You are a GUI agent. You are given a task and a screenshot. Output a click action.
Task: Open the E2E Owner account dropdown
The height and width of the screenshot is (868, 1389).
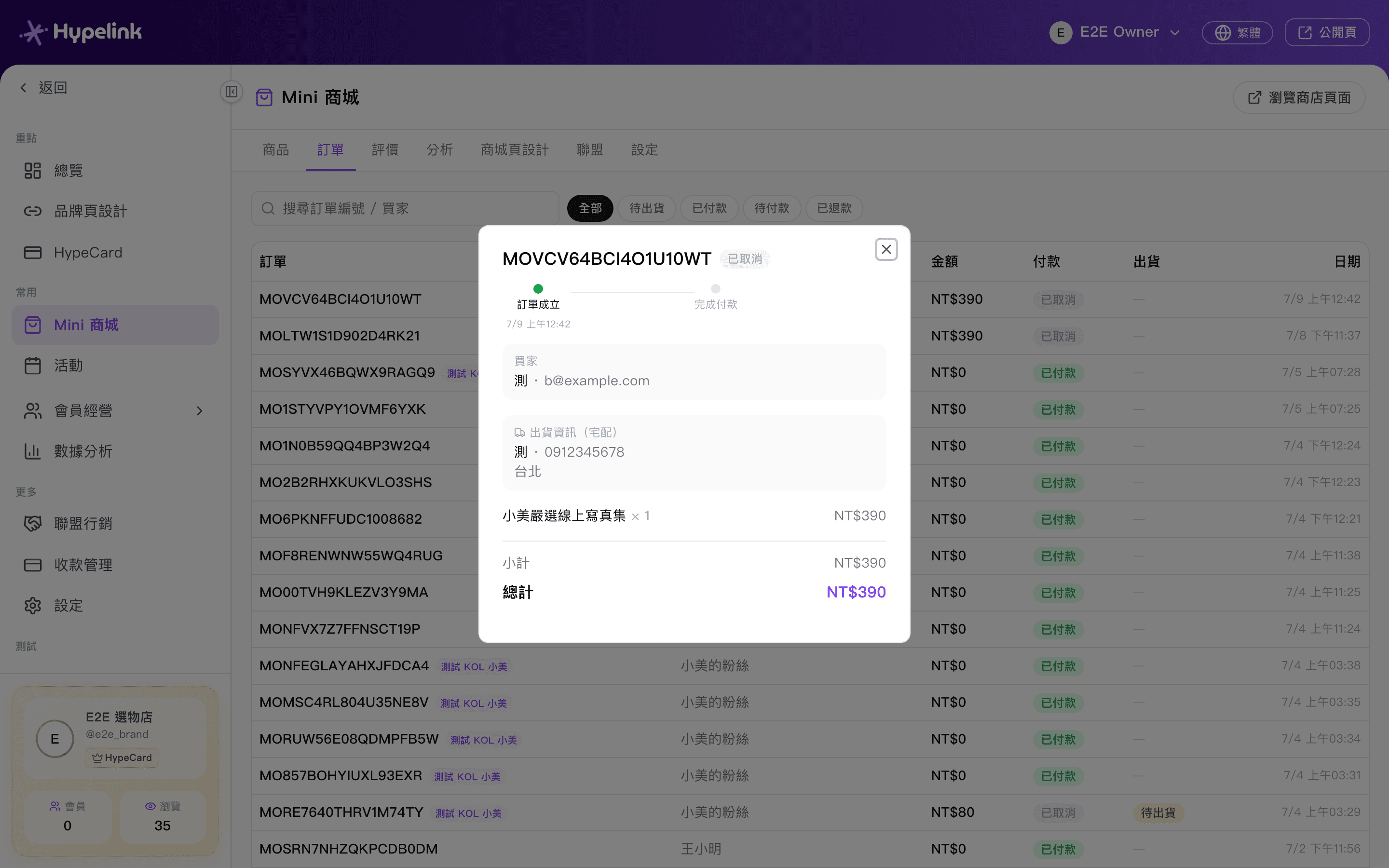[1115, 32]
